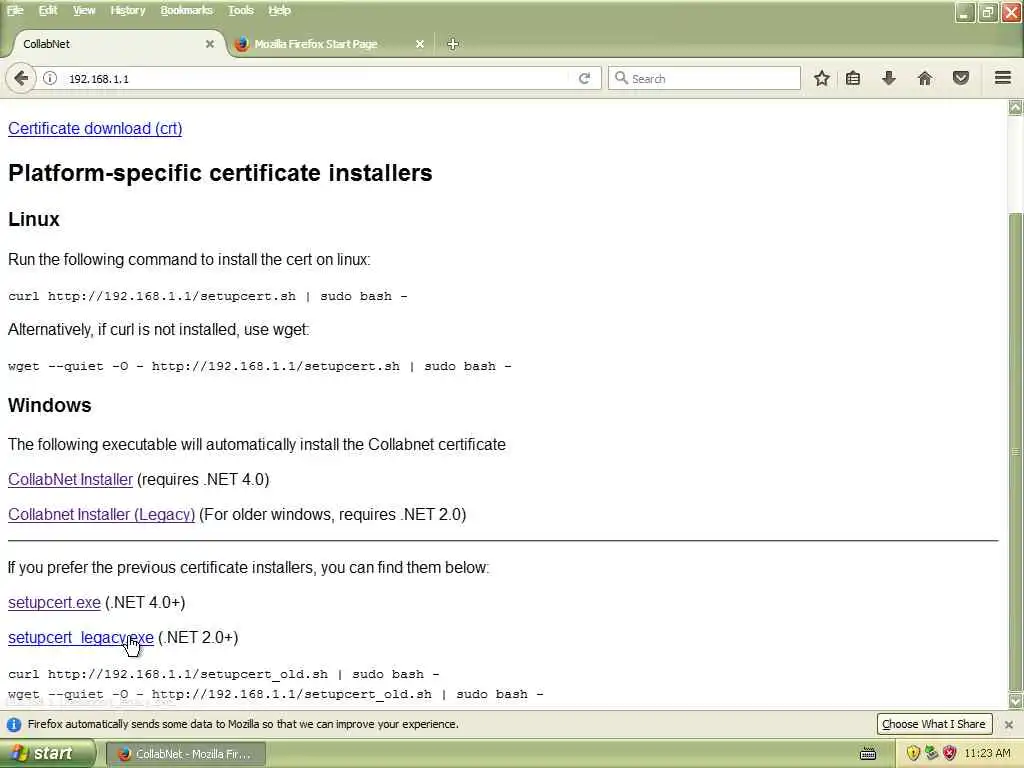
Task: Open the Windows Start menu
Action: click(x=46, y=754)
